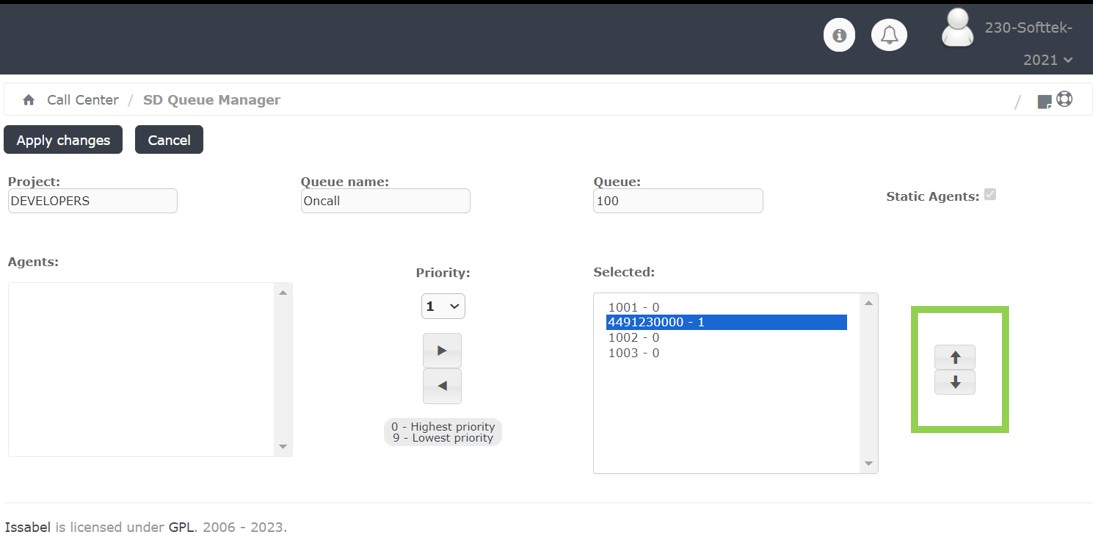Viewport: 1093px width, 537px height.
Task: Click the user avatar icon
Action: 957,28
